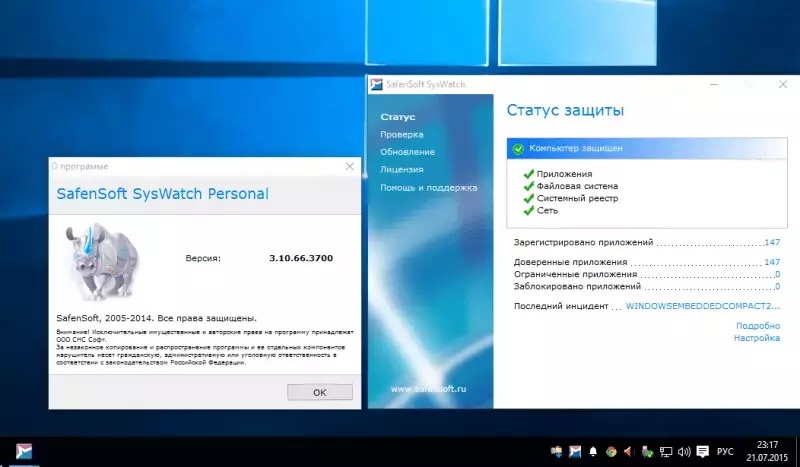
Task: Open the network status tray icon
Action: tap(665, 452)
